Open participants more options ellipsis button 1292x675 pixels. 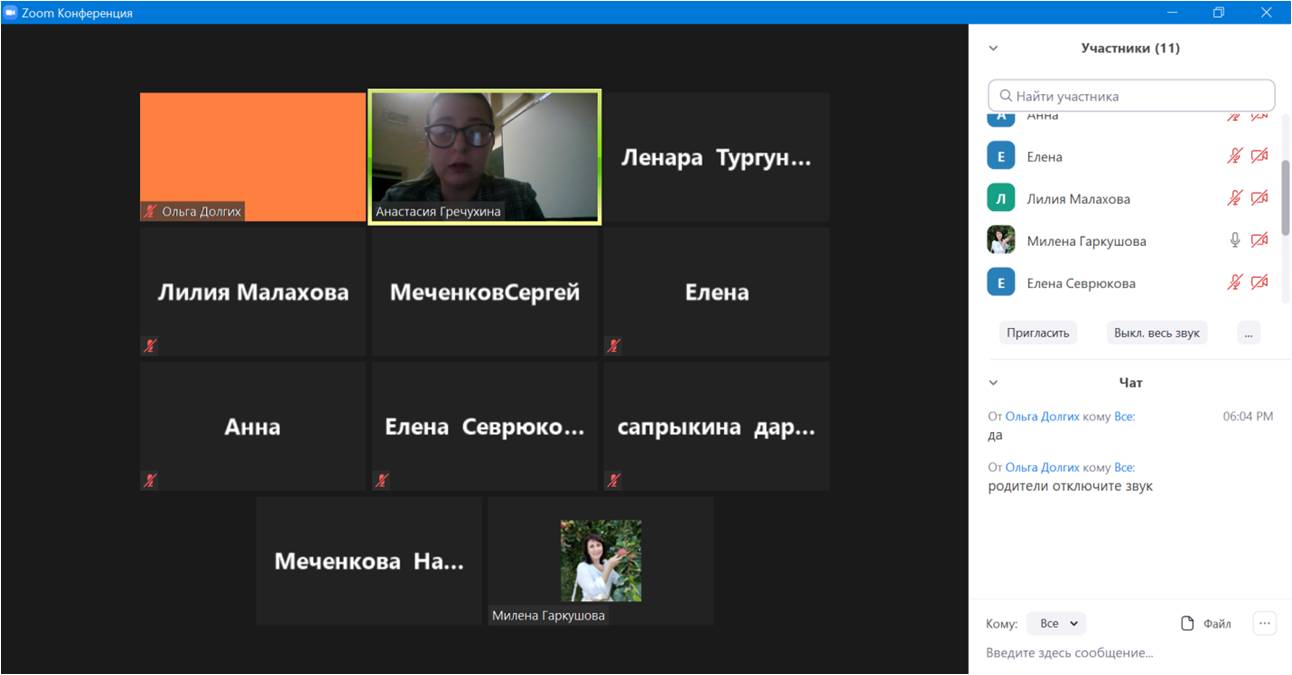1248,333
